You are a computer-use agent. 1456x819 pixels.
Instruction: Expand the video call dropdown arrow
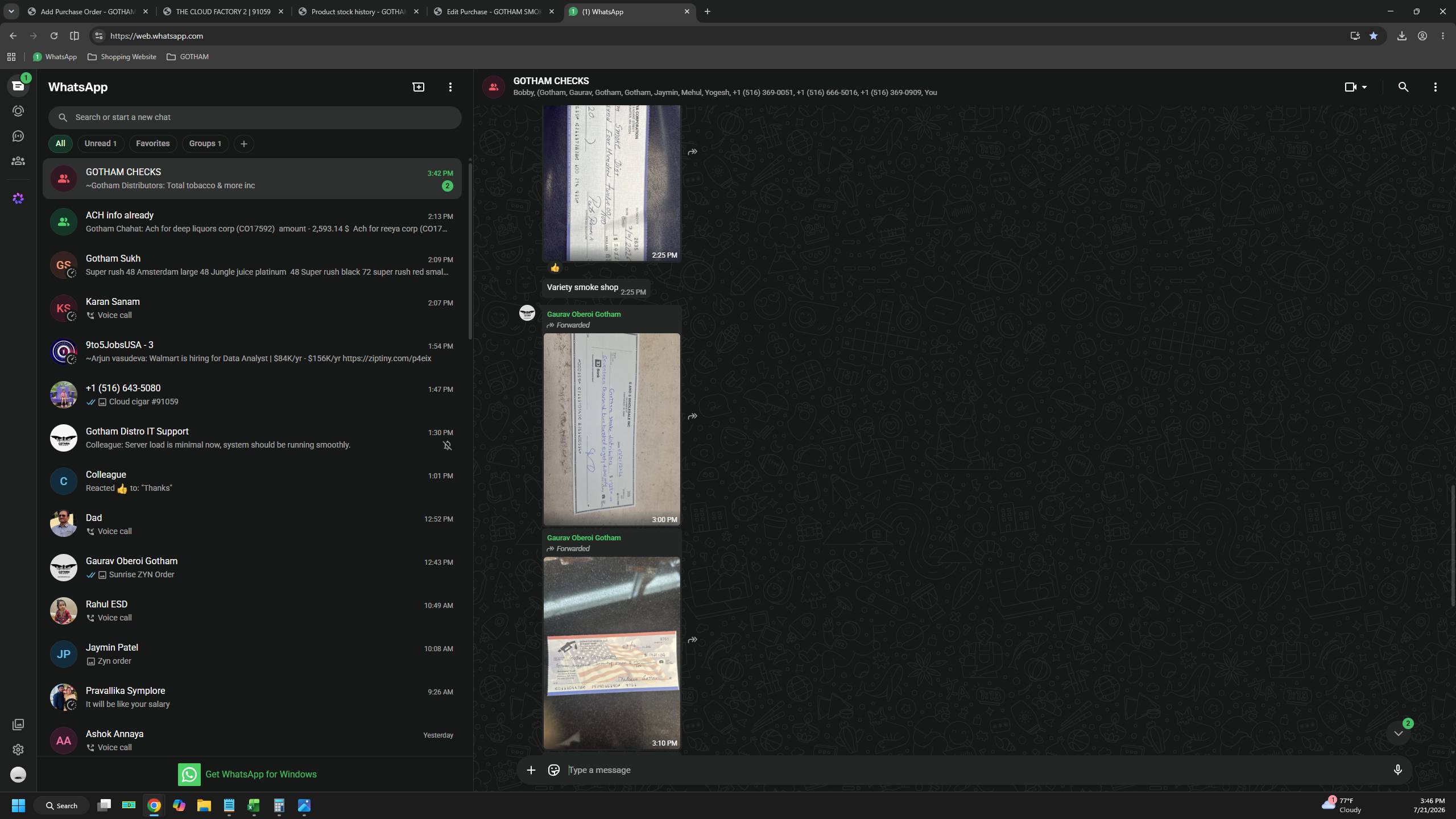point(1364,87)
